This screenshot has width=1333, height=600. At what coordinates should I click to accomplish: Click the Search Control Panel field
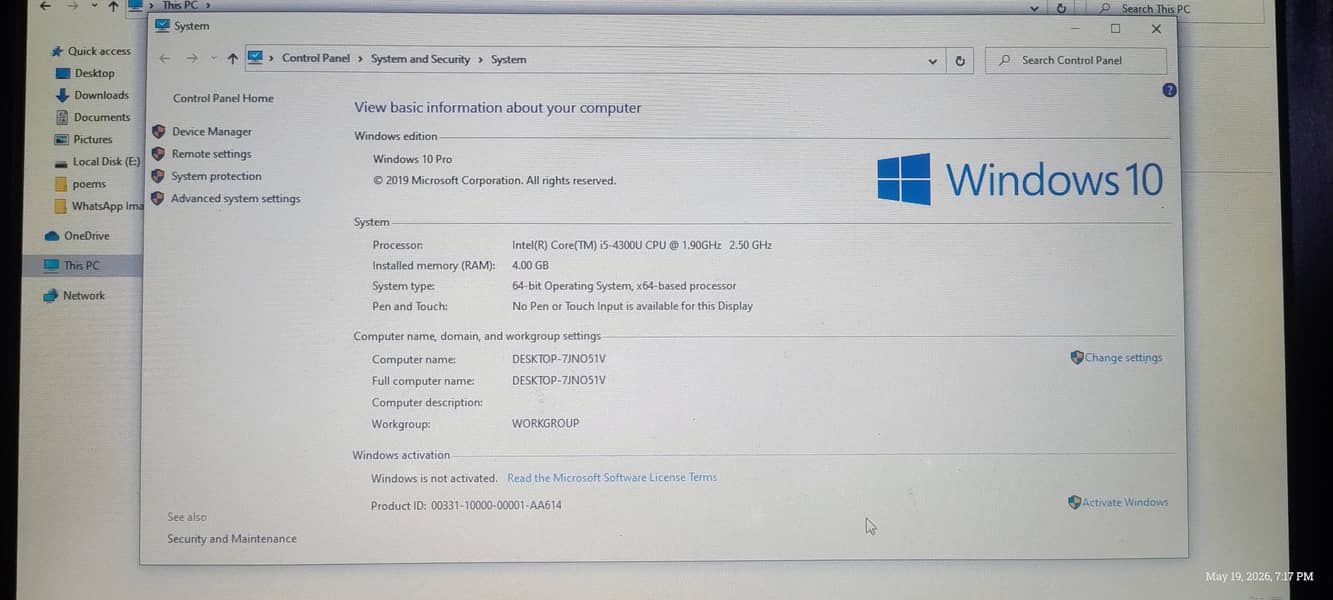pos(1076,60)
